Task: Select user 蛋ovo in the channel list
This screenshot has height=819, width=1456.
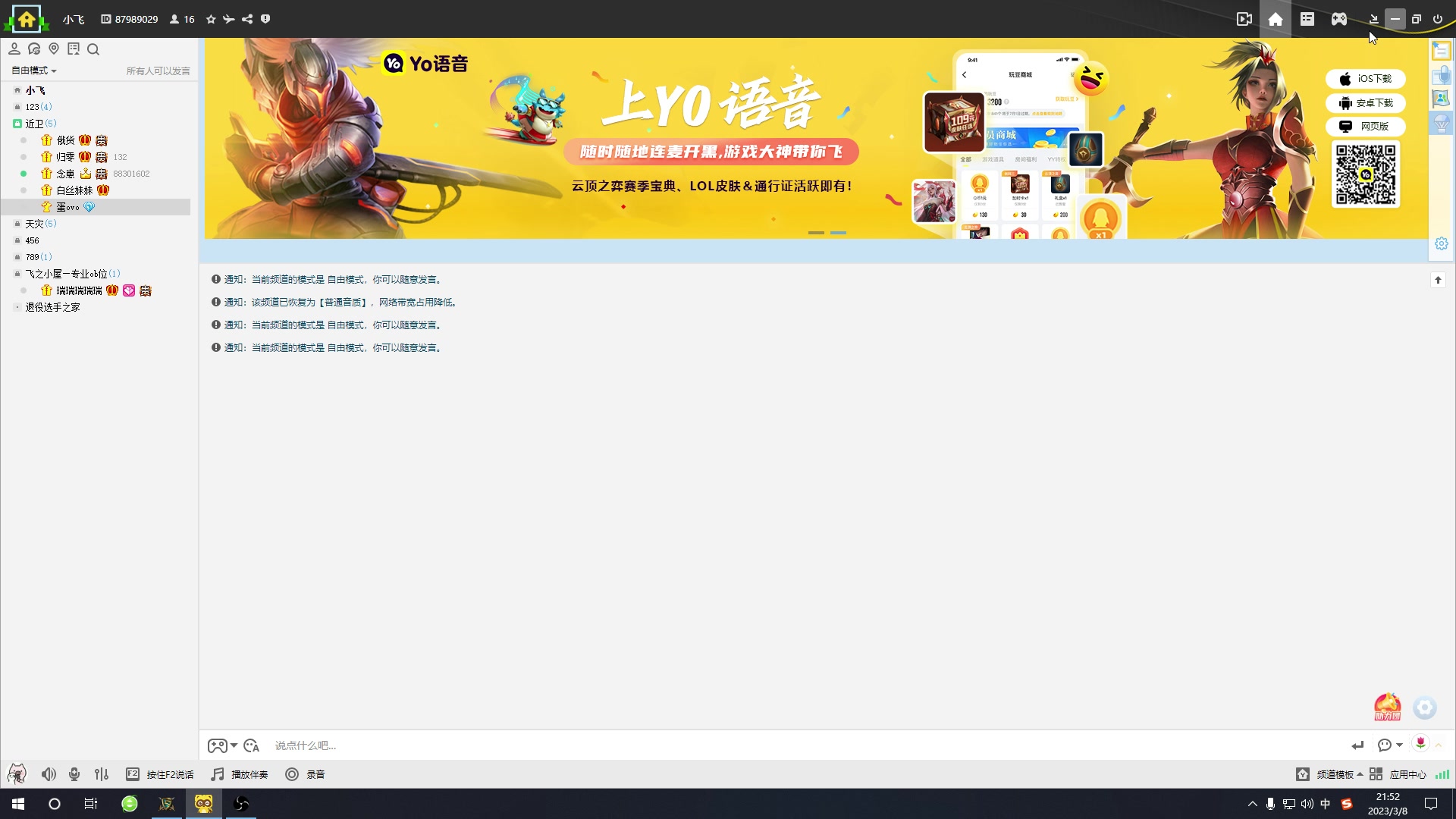Action: tap(67, 207)
